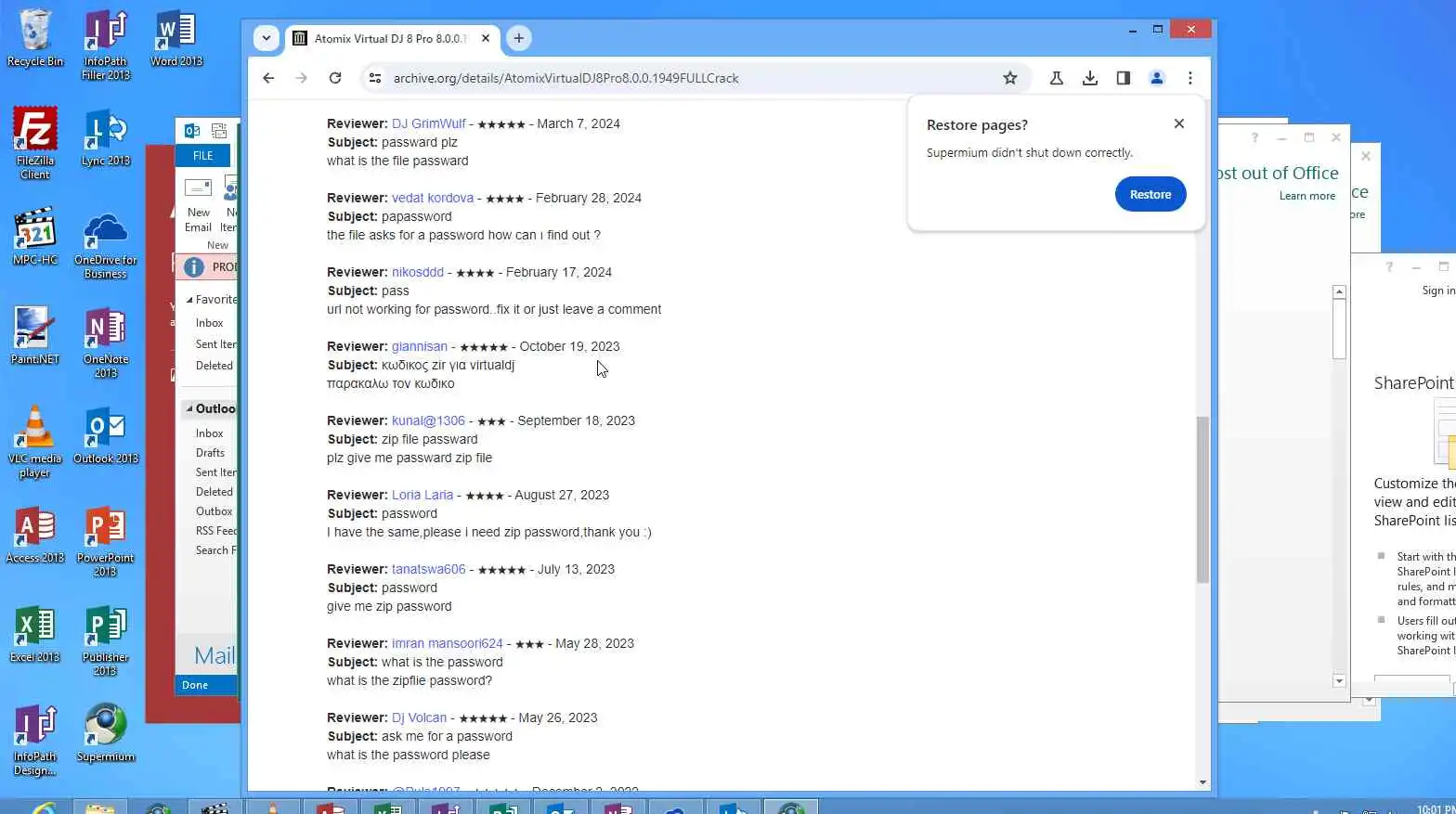
Task: Open the three-dot browser menu
Action: click(x=1190, y=78)
